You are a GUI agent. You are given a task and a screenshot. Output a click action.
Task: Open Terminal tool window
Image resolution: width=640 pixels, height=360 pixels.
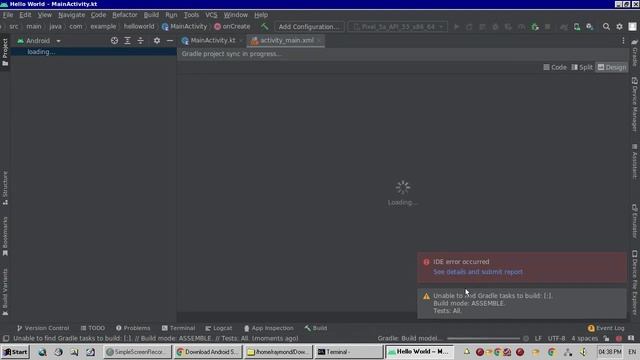(x=178, y=328)
